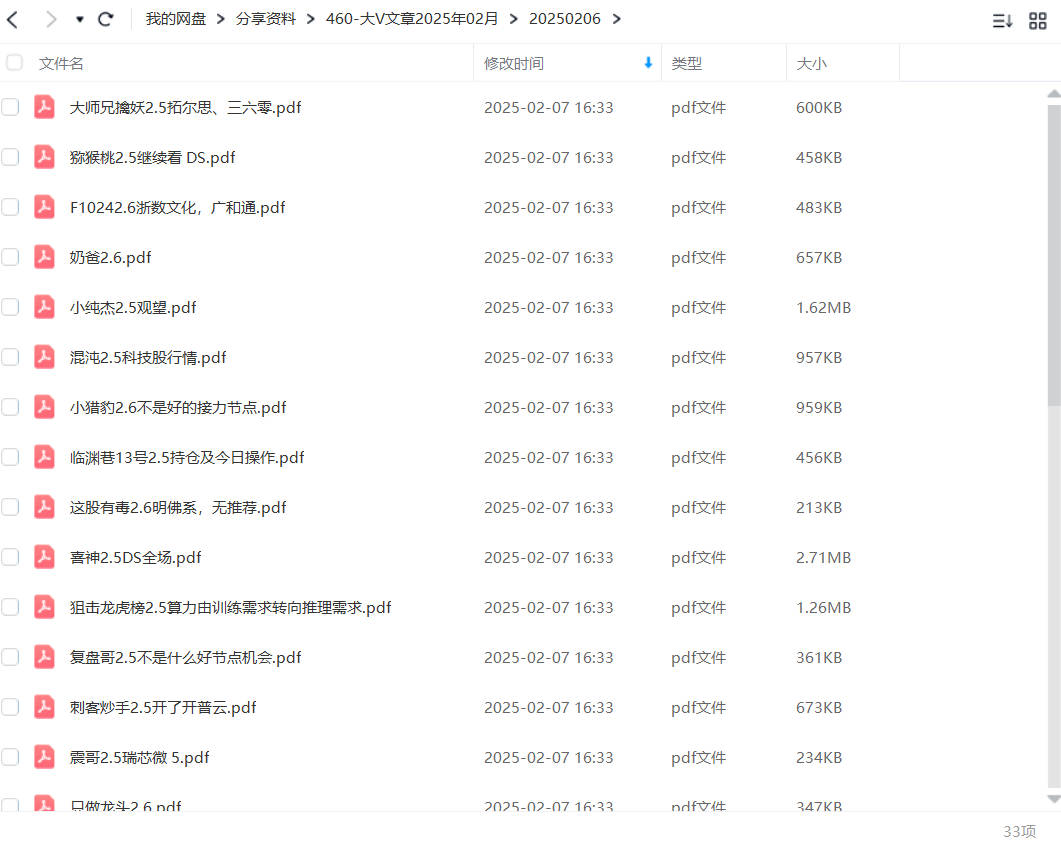Click size value 2.71MB
1061x847 pixels.
pyautogui.click(x=823, y=558)
